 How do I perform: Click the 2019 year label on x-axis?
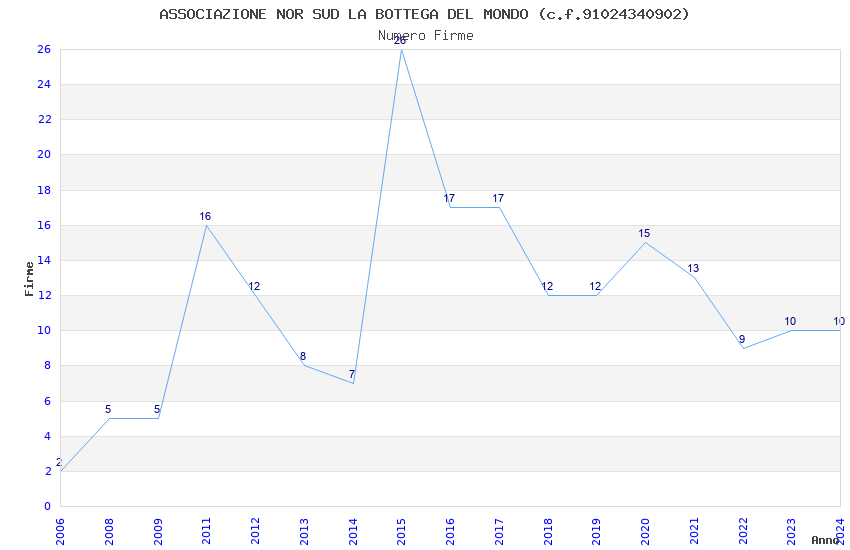pos(596,531)
